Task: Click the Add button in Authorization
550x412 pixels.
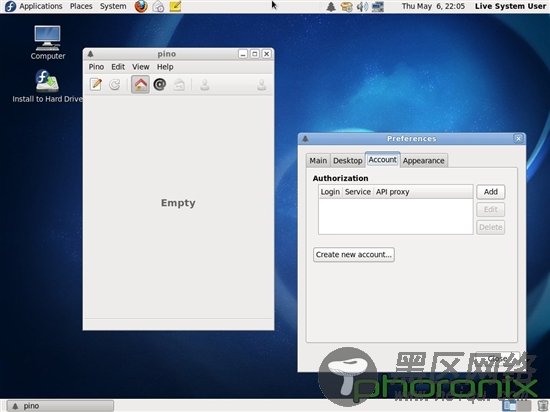Action: [x=490, y=192]
